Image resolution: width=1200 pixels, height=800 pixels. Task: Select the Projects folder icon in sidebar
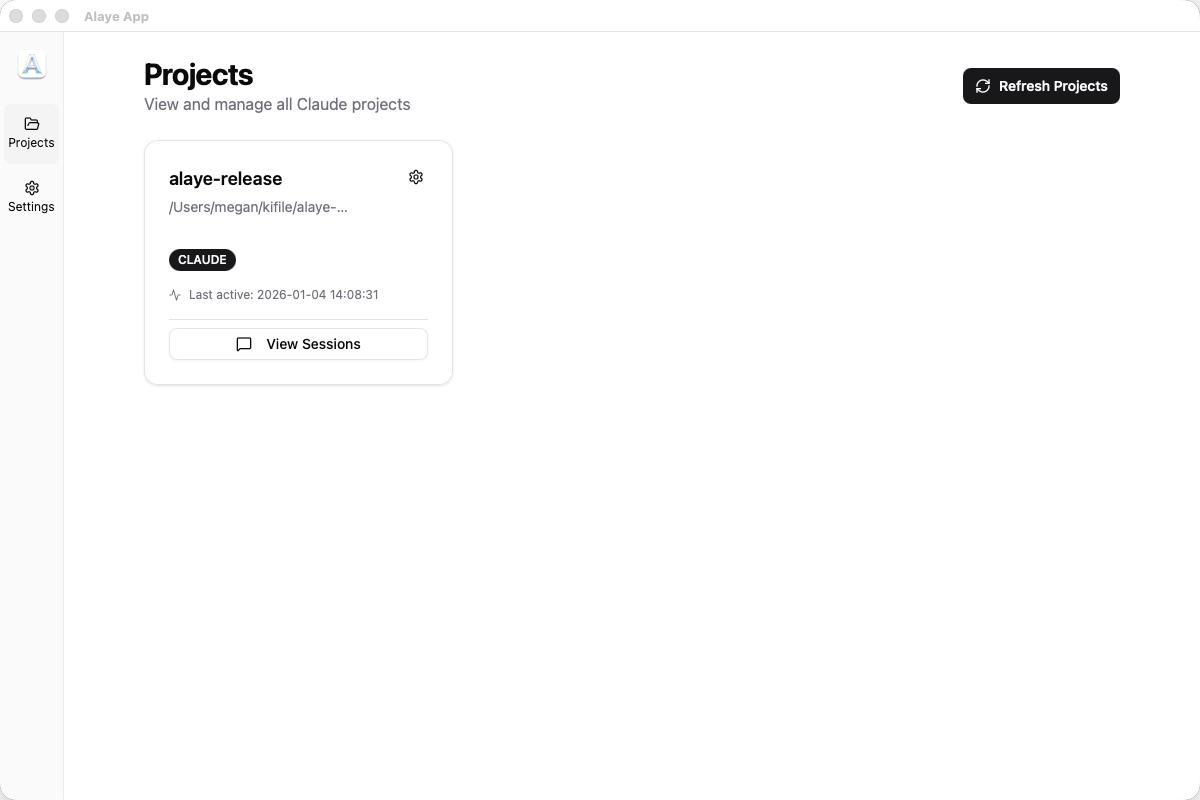31,123
